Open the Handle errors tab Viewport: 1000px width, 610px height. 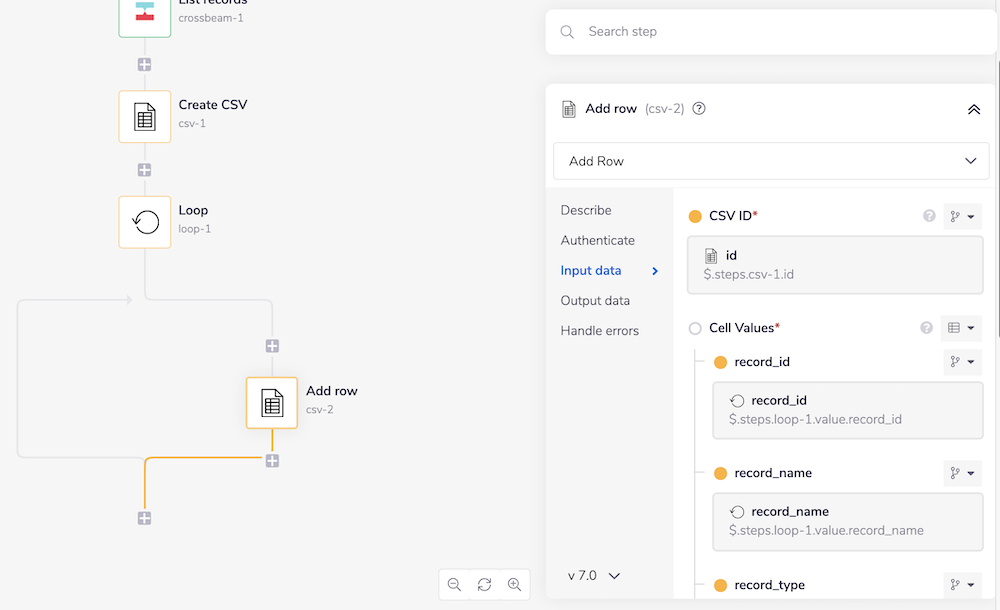(599, 330)
